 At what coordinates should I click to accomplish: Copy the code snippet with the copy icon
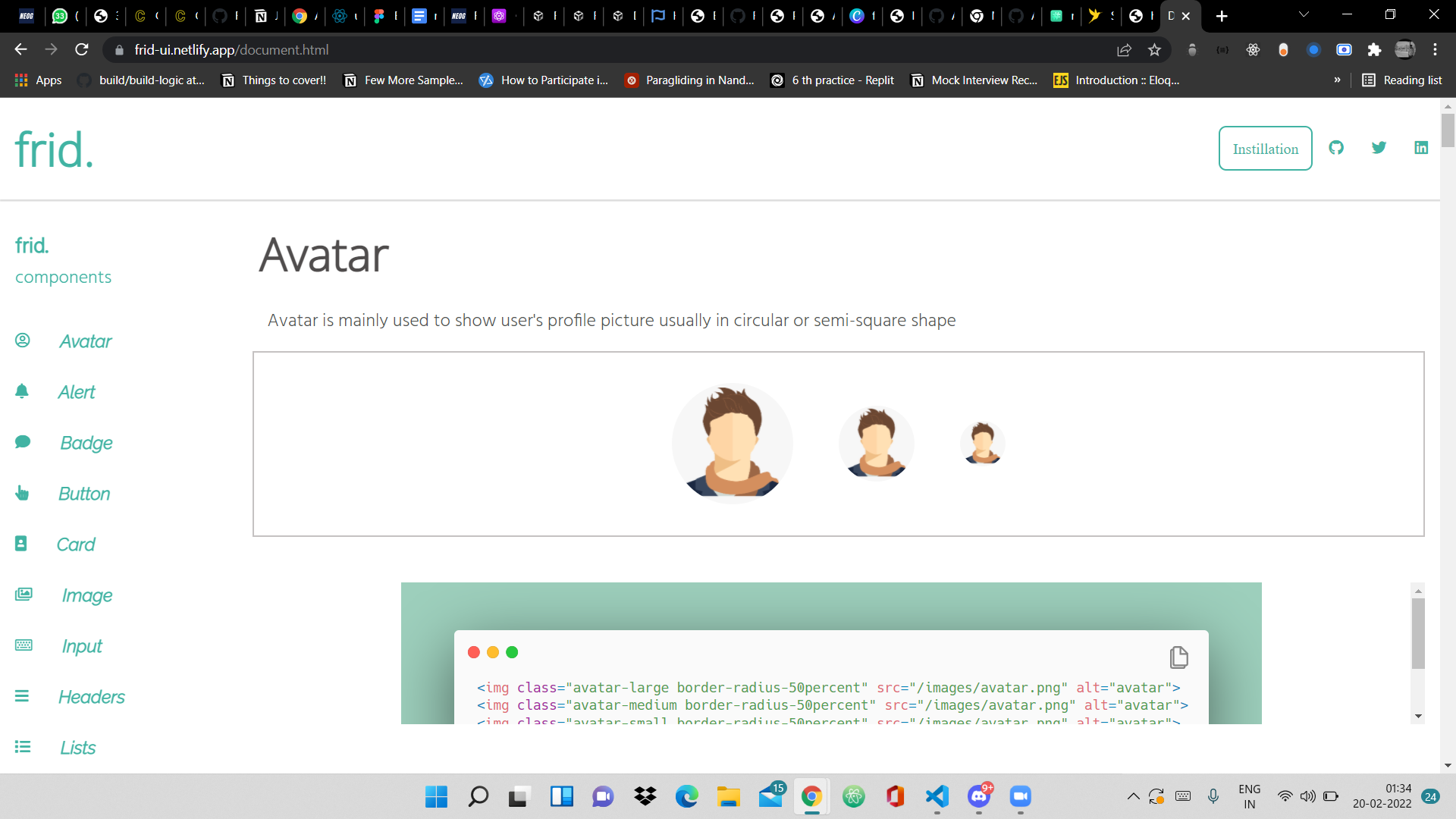pyautogui.click(x=1178, y=657)
